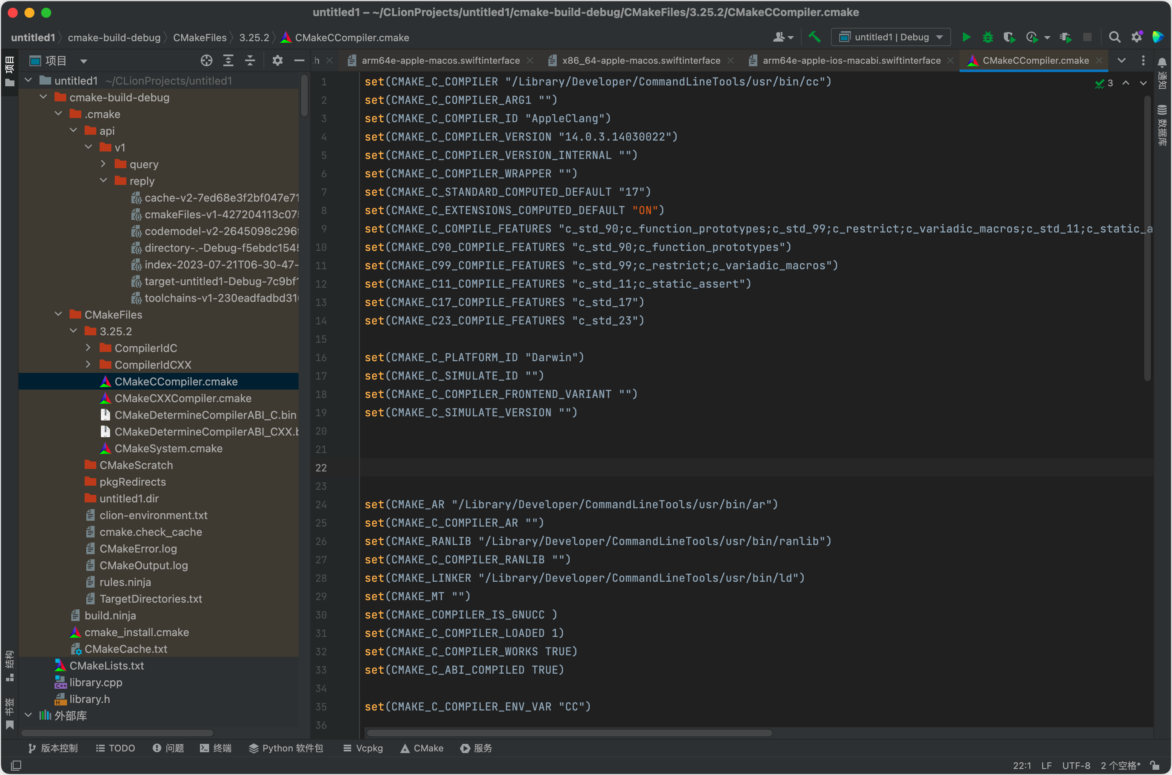Open notifications bell on right sidebar
Viewport: 1172px width, 775px height.
(x=1162, y=63)
